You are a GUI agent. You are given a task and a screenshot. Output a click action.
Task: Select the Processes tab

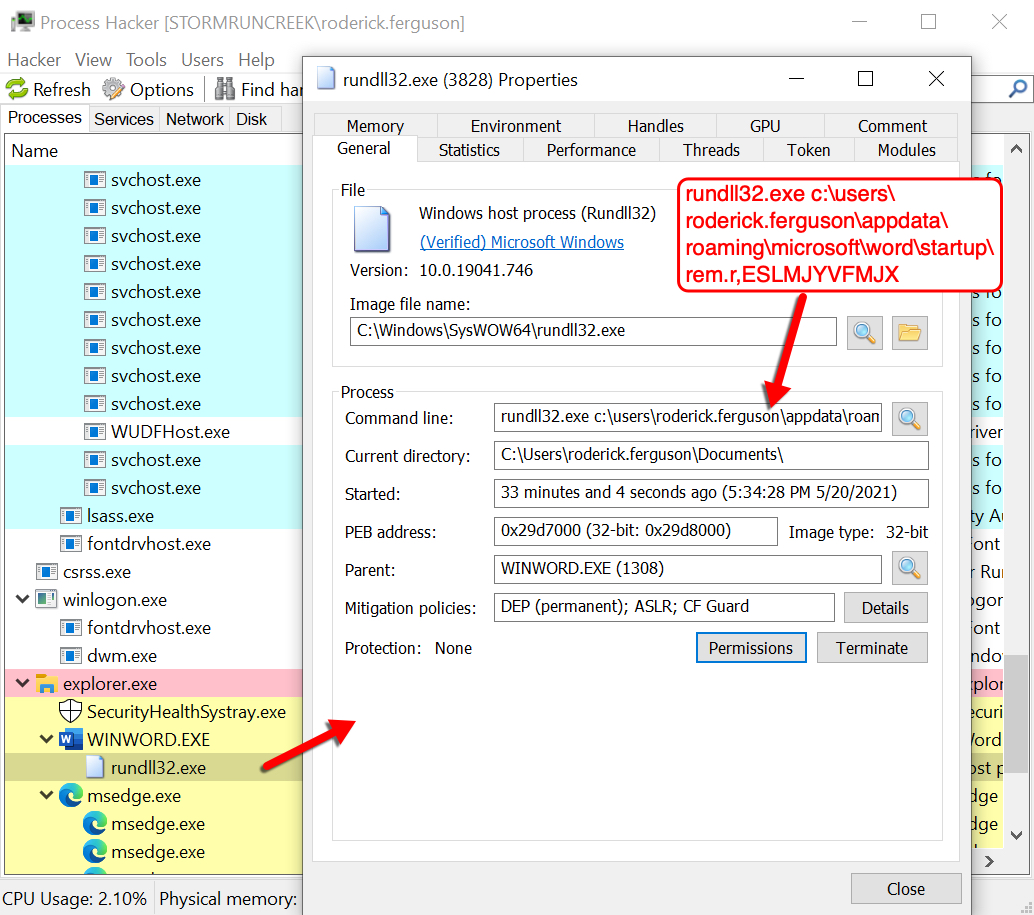(45, 117)
